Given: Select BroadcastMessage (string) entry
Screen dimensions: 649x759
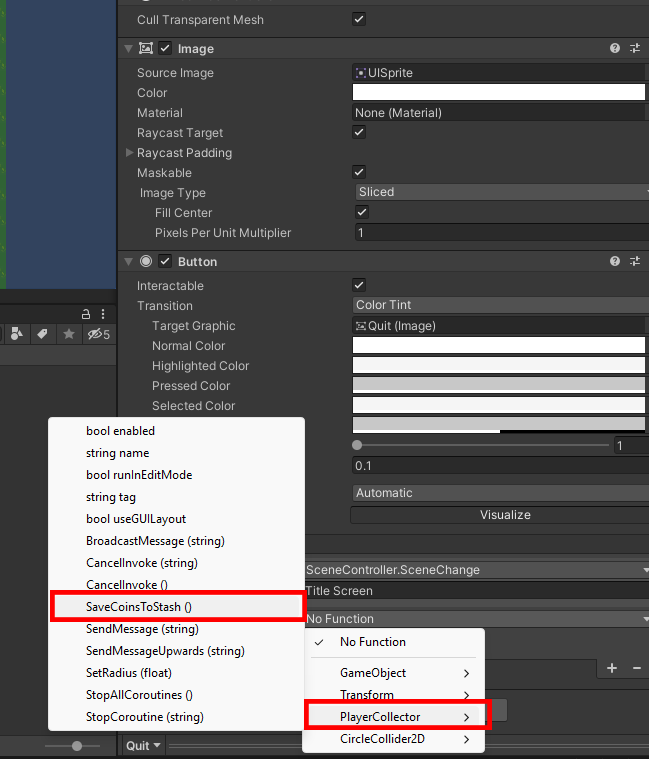Looking at the screenshot, I should [177, 541].
